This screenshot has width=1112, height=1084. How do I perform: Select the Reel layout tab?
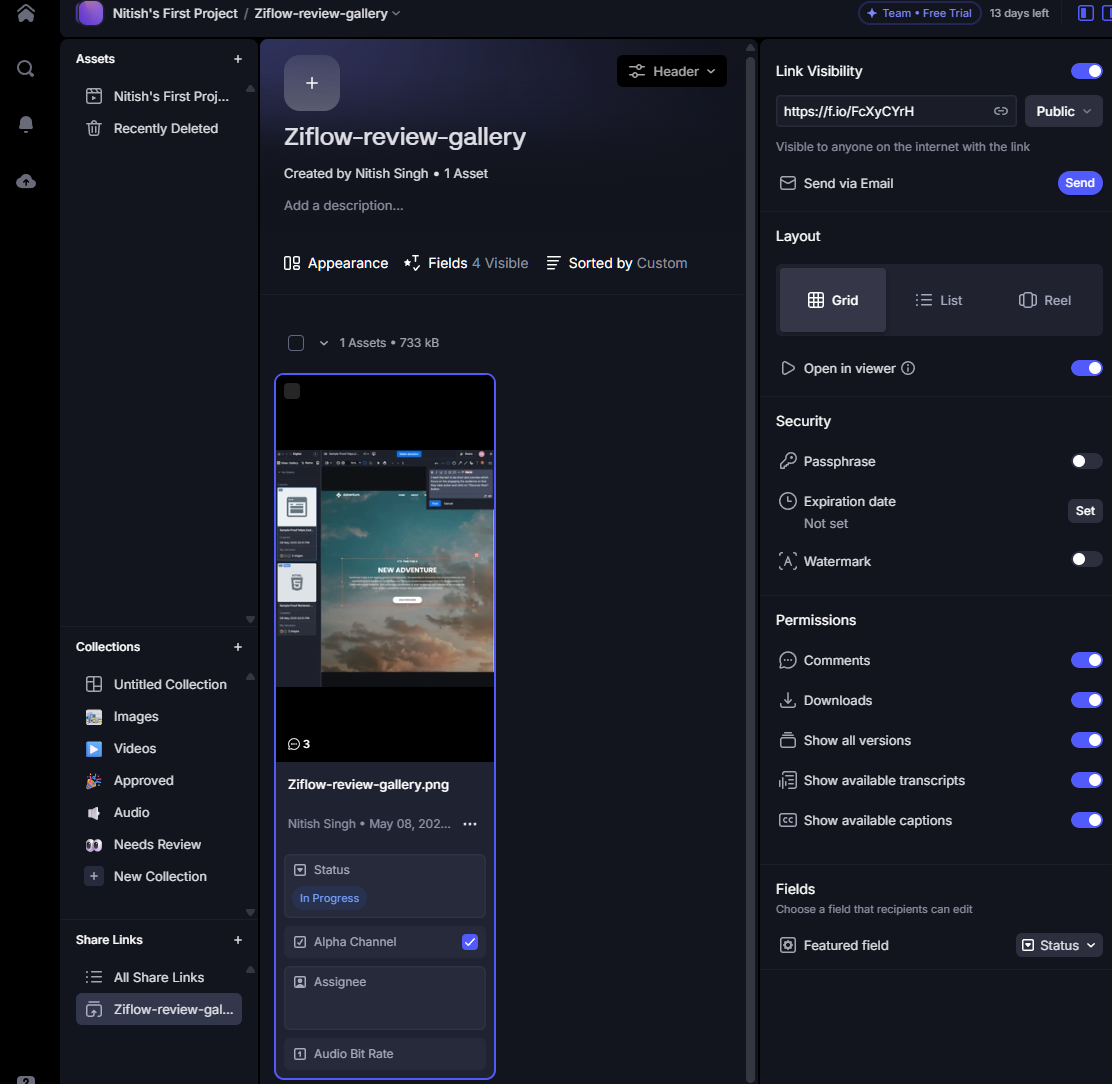point(1045,300)
